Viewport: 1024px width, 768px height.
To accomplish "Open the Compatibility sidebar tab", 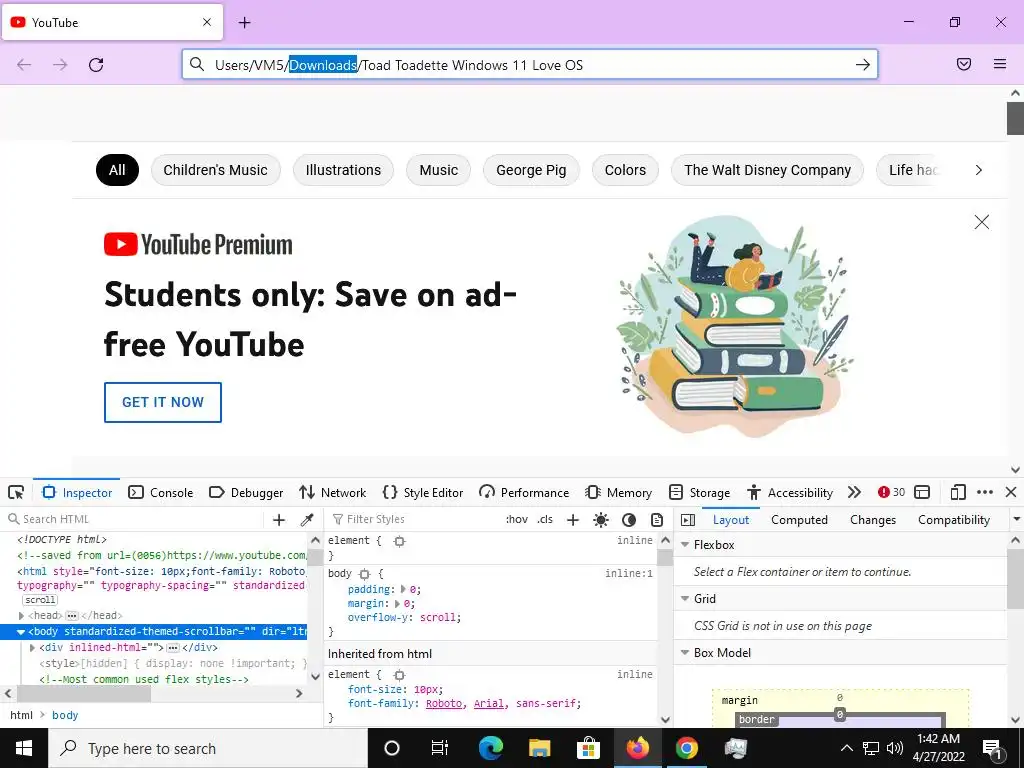I will (954, 520).
